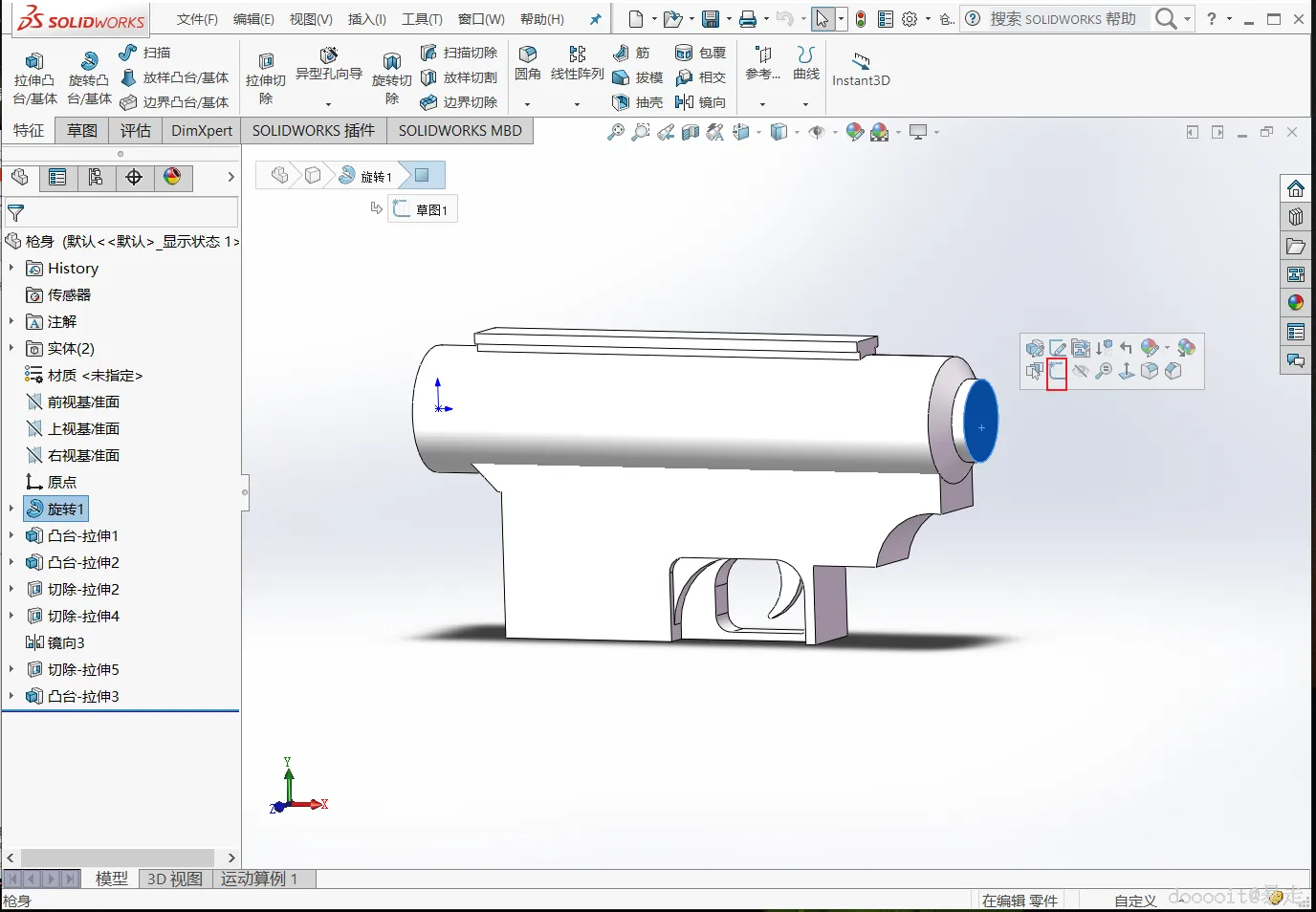Click the 草图1 breadcrumb button

coord(423,209)
